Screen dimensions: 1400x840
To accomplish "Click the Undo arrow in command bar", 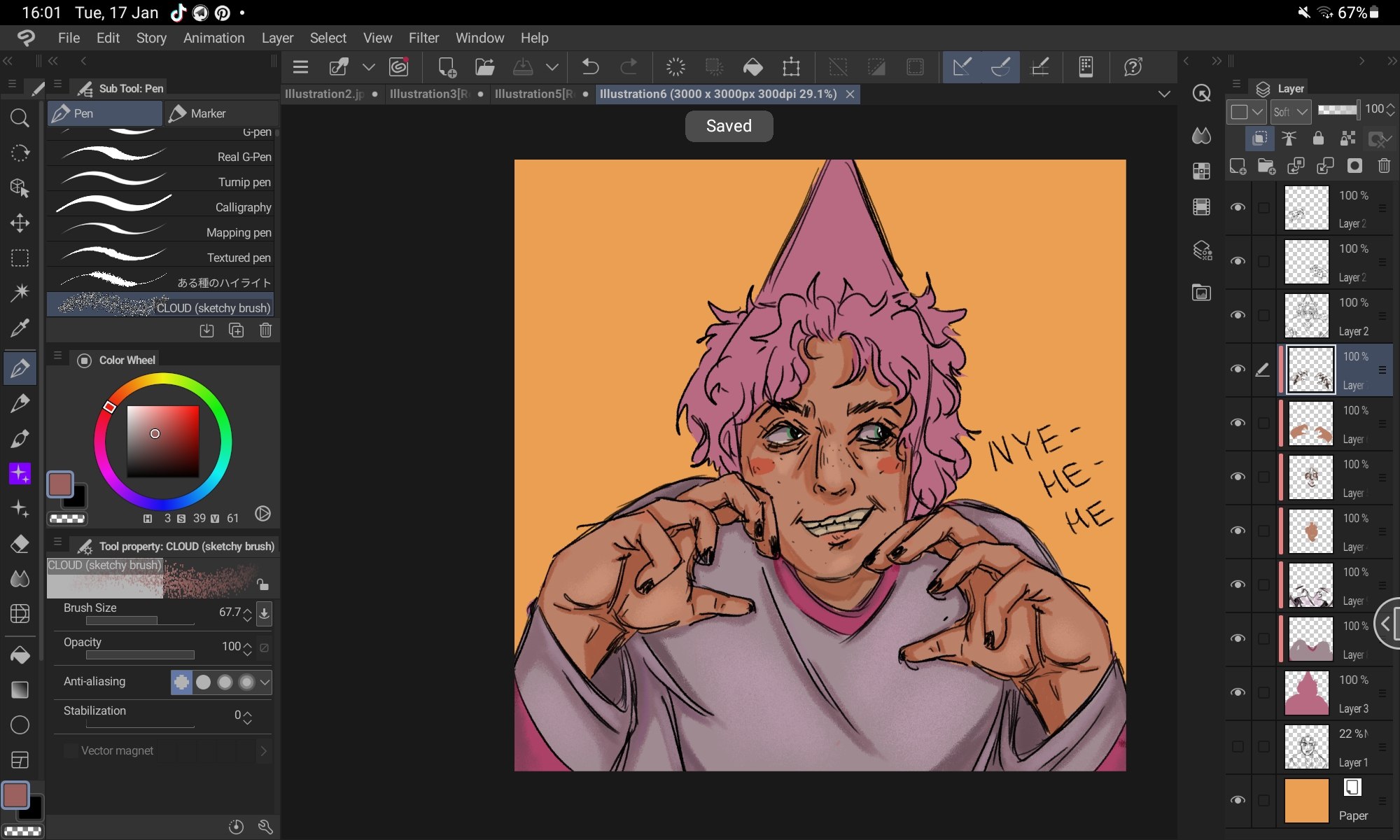I will tap(590, 67).
